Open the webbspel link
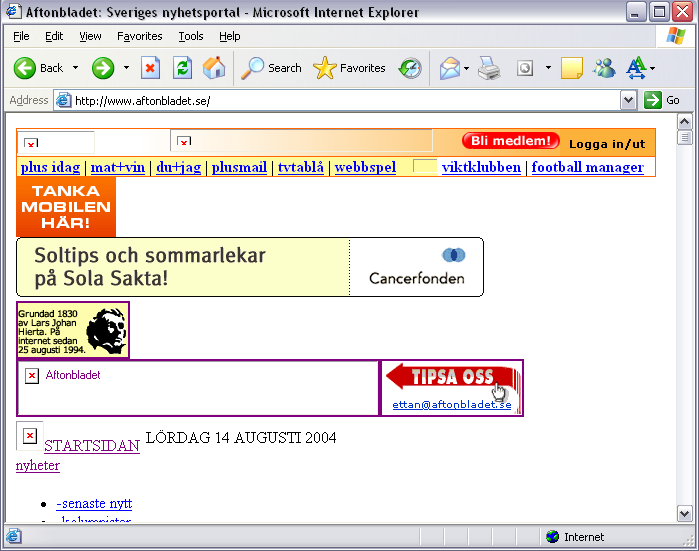 pyautogui.click(x=365, y=167)
